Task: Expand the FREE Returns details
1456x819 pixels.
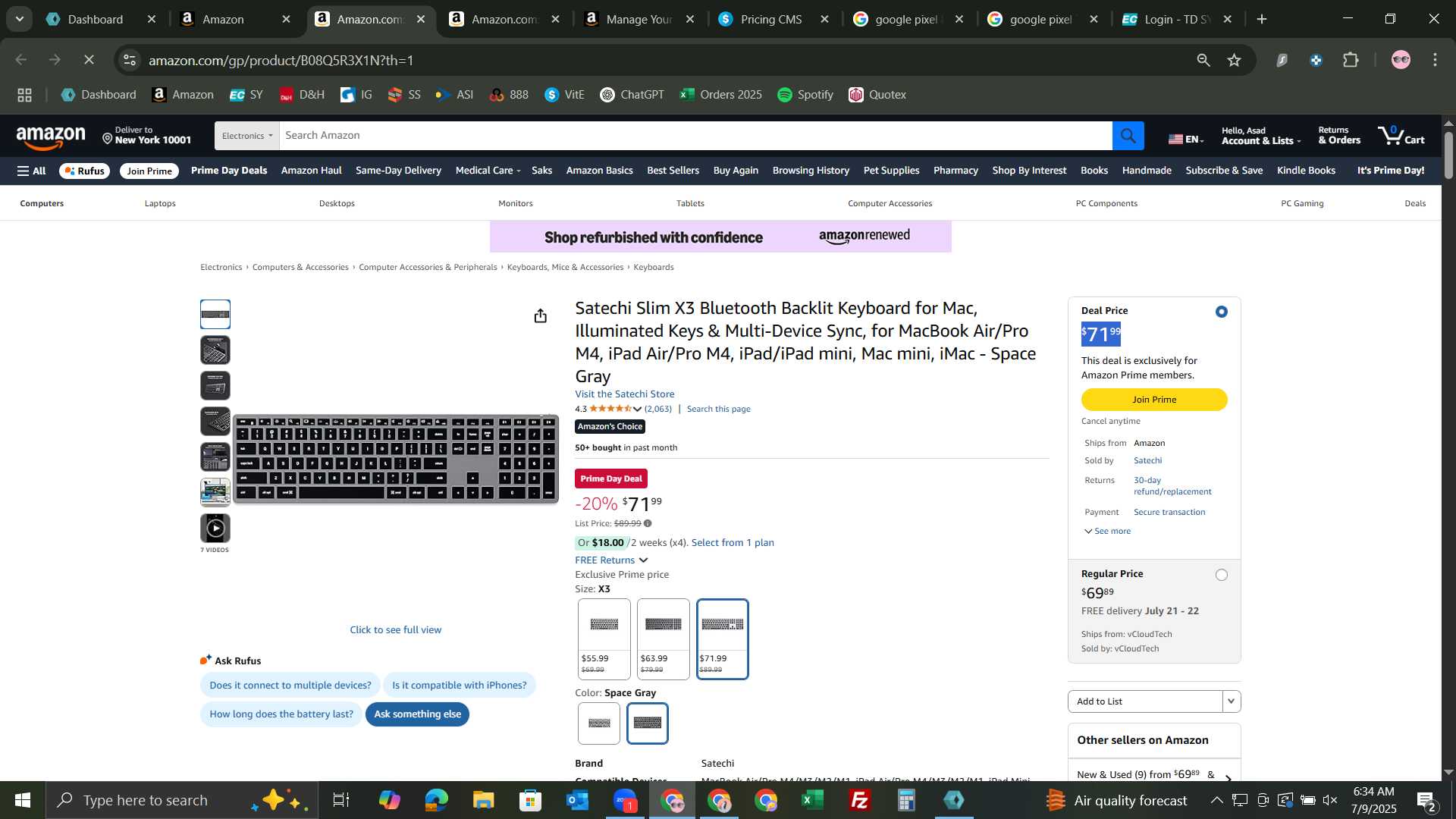Action: [x=611, y=560]
